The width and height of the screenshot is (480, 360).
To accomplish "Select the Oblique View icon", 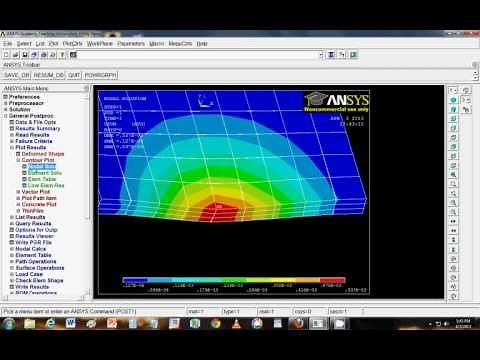I will 453,109.
